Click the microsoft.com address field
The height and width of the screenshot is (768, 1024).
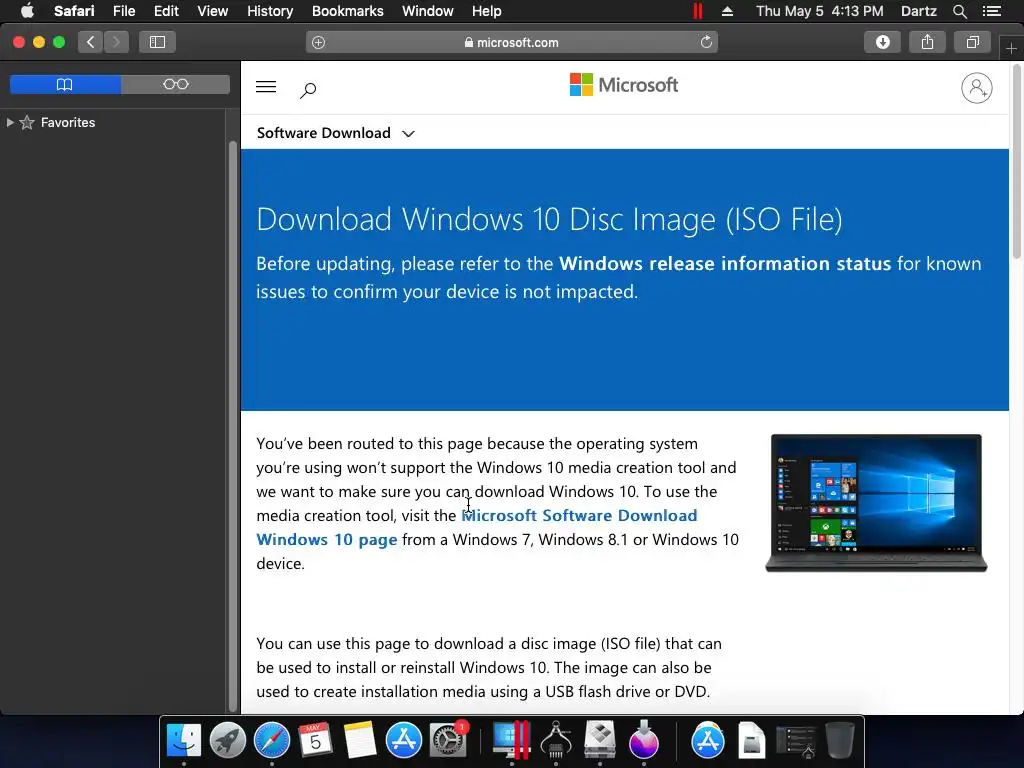tap(511, 42)
